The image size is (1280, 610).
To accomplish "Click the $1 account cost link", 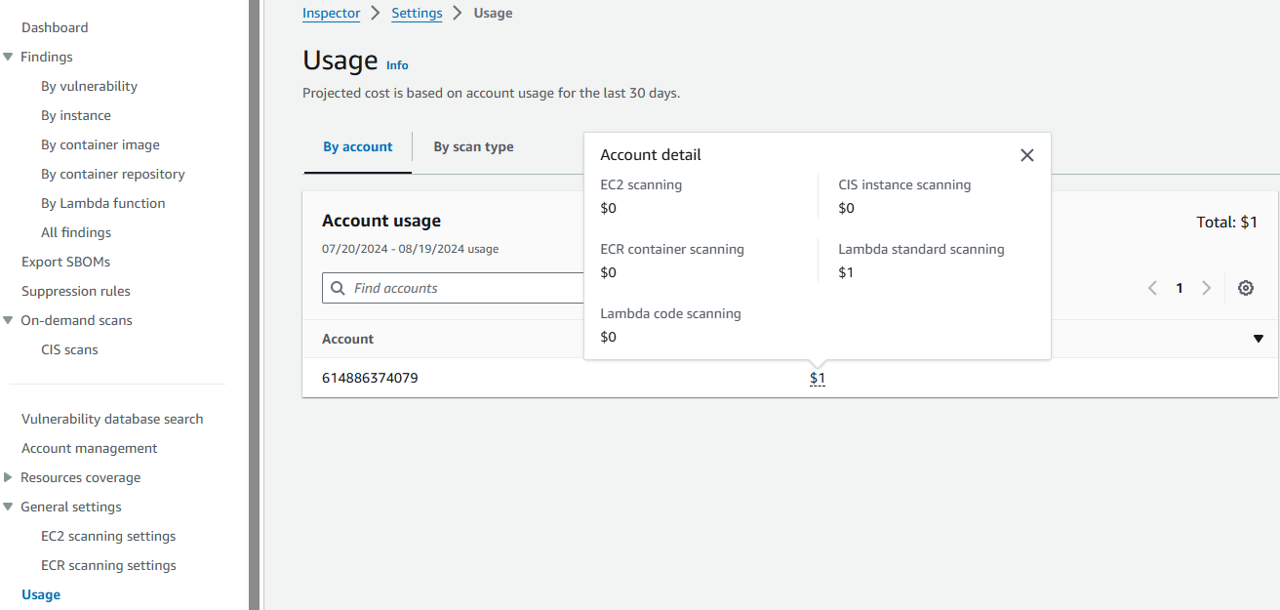I will click(x=817, y=378).
